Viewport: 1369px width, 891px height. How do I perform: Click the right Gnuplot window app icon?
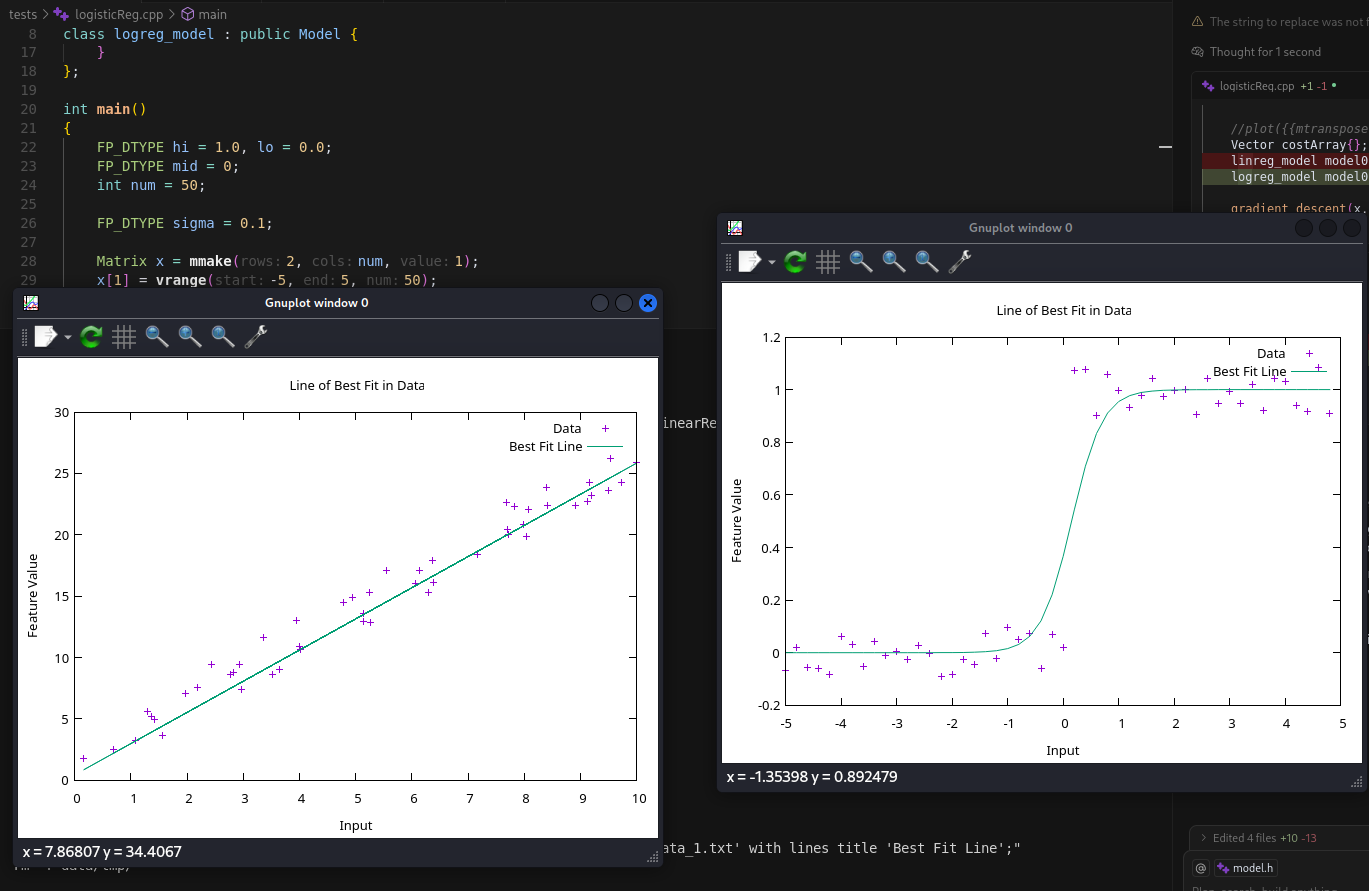click(735, 228)
